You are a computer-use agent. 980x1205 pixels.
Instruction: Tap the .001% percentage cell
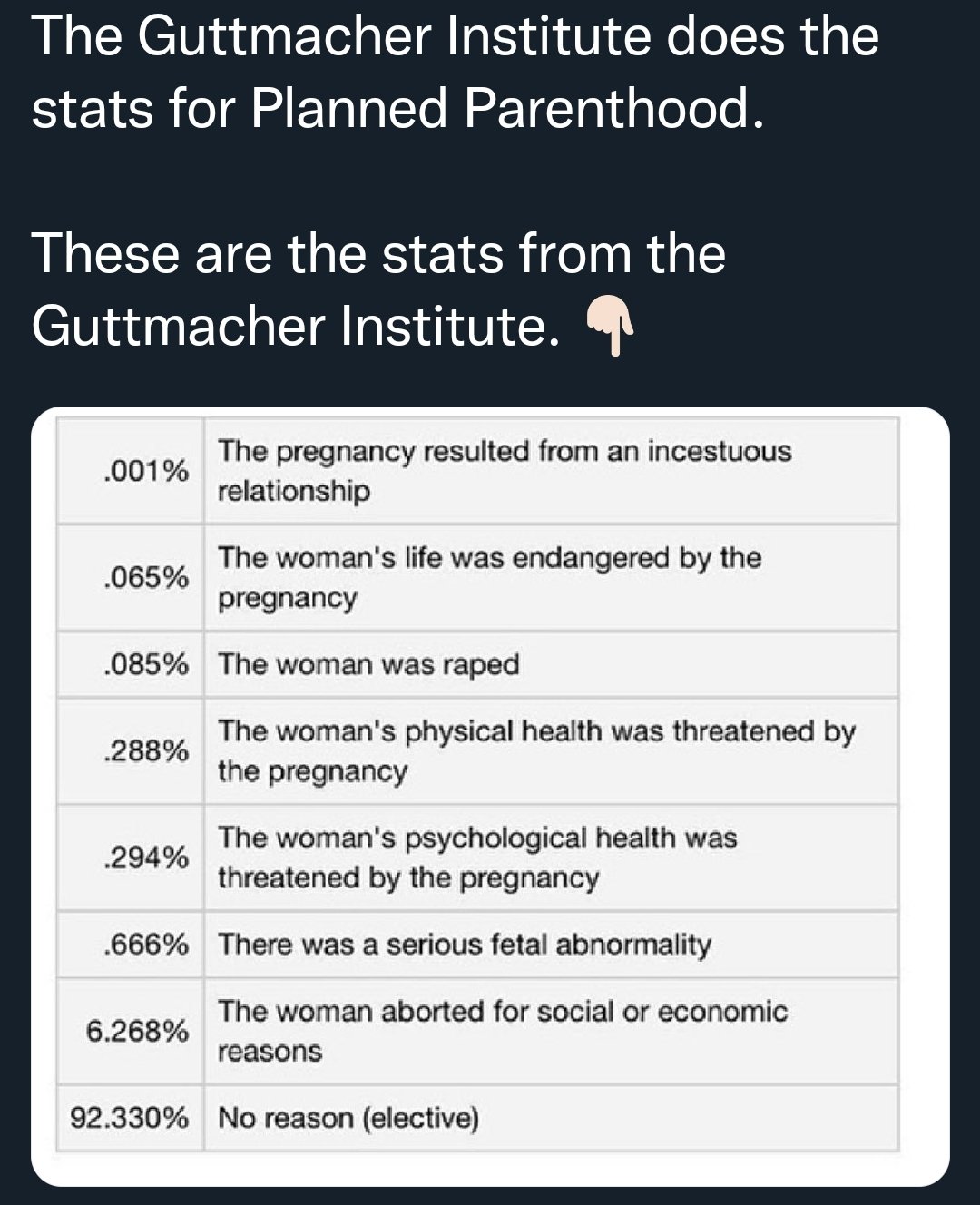click(131, 471)
